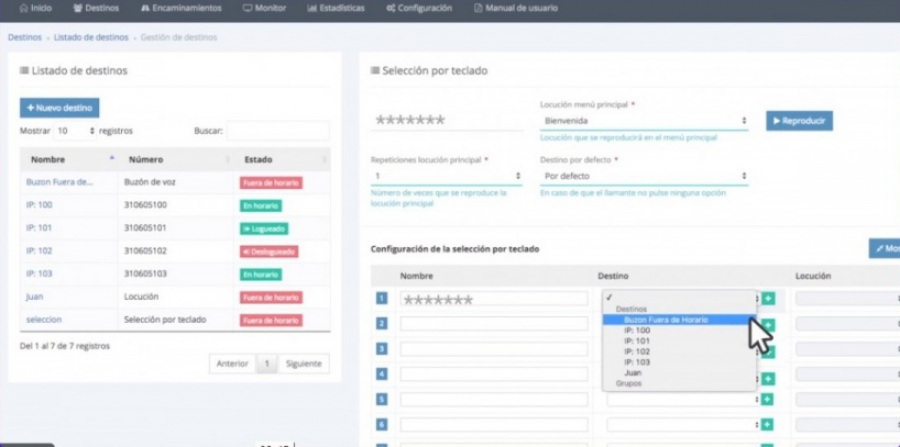Open Destino dropdown on row 5
Viewport: 900px width, 447px height.
coord(683,399)
